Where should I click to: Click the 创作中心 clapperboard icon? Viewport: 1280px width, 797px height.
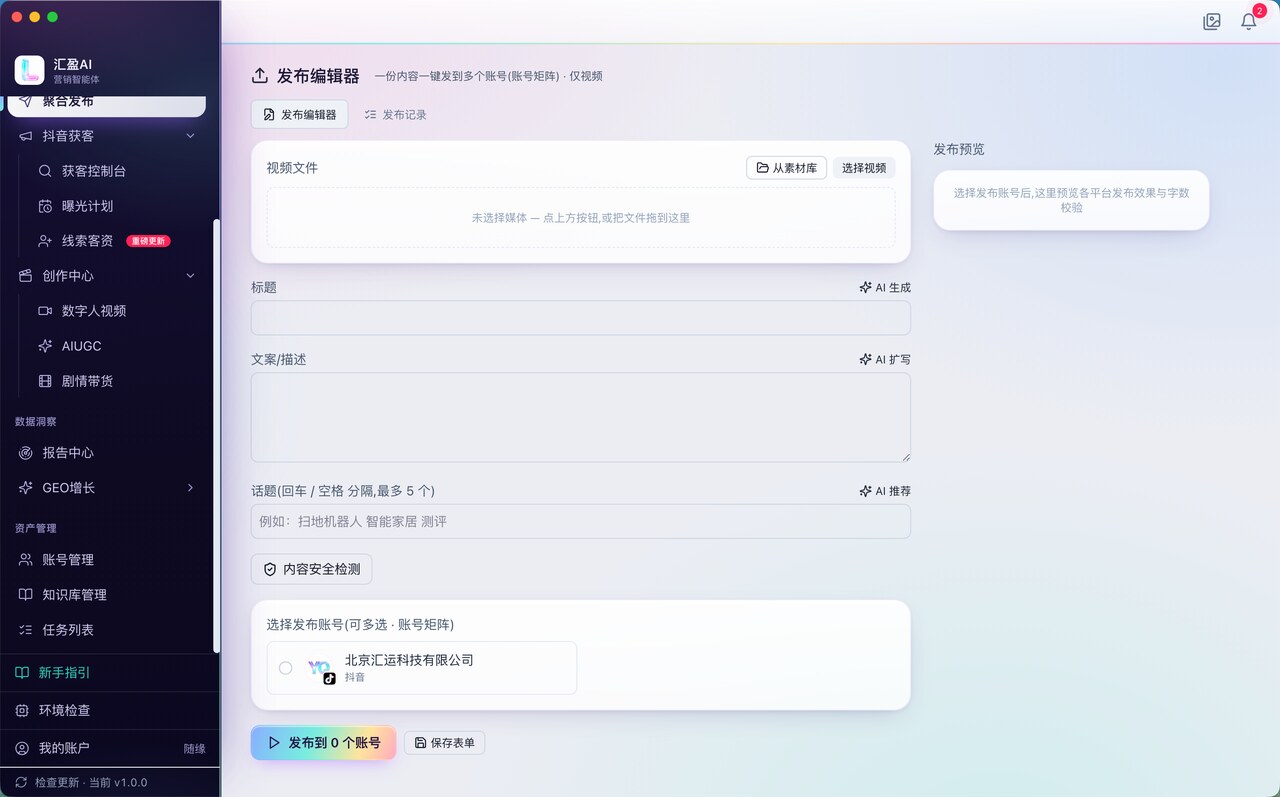click(x=26, y=276)
